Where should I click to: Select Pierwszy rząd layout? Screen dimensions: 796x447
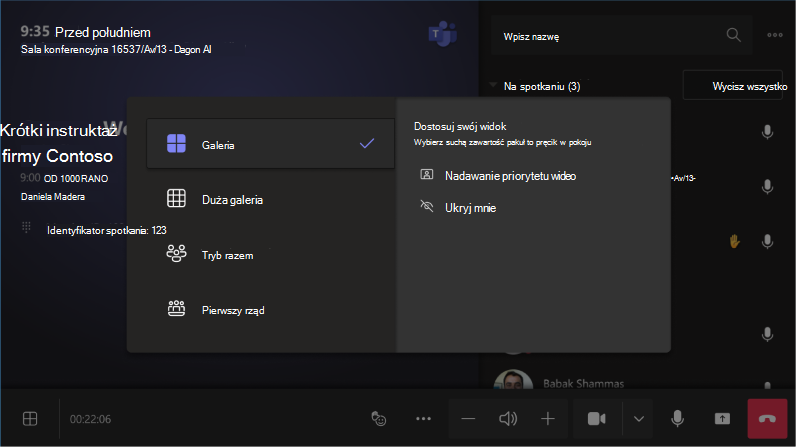[270, 310]
